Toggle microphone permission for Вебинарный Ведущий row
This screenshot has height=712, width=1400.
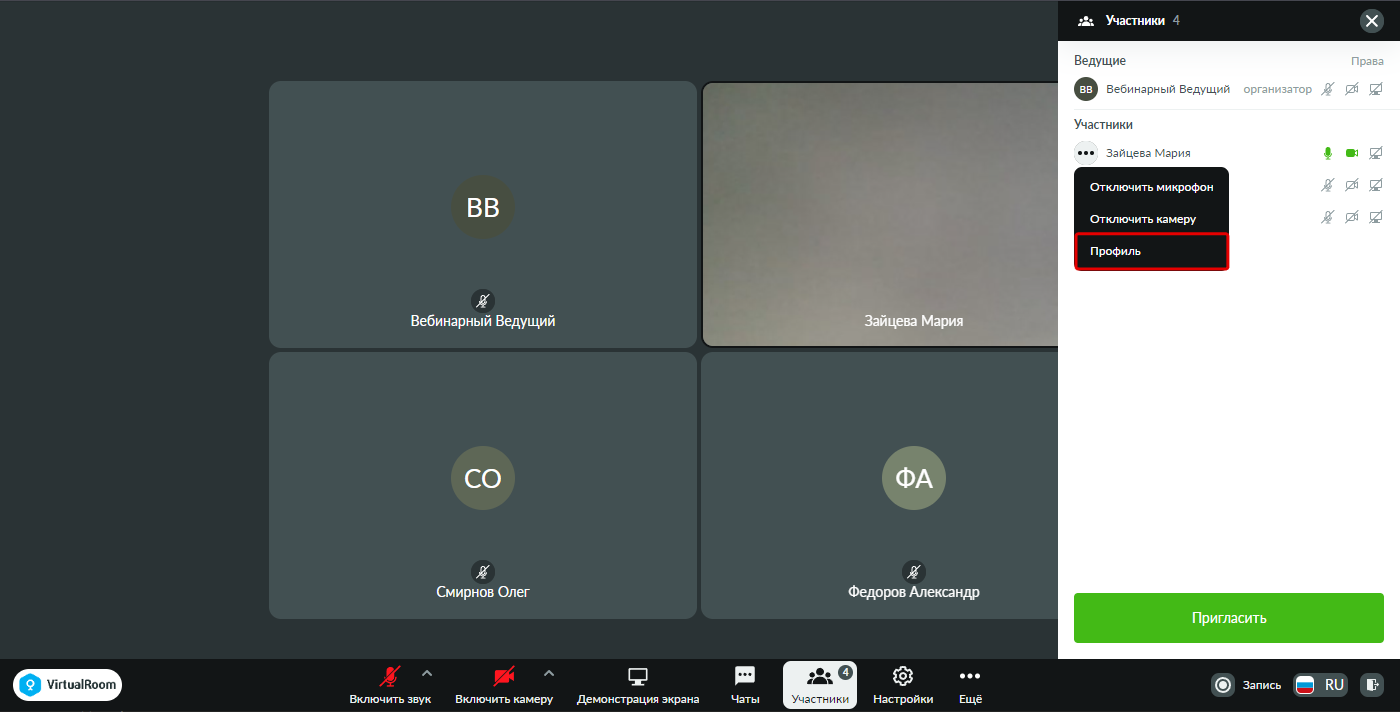pos(1328,89)
